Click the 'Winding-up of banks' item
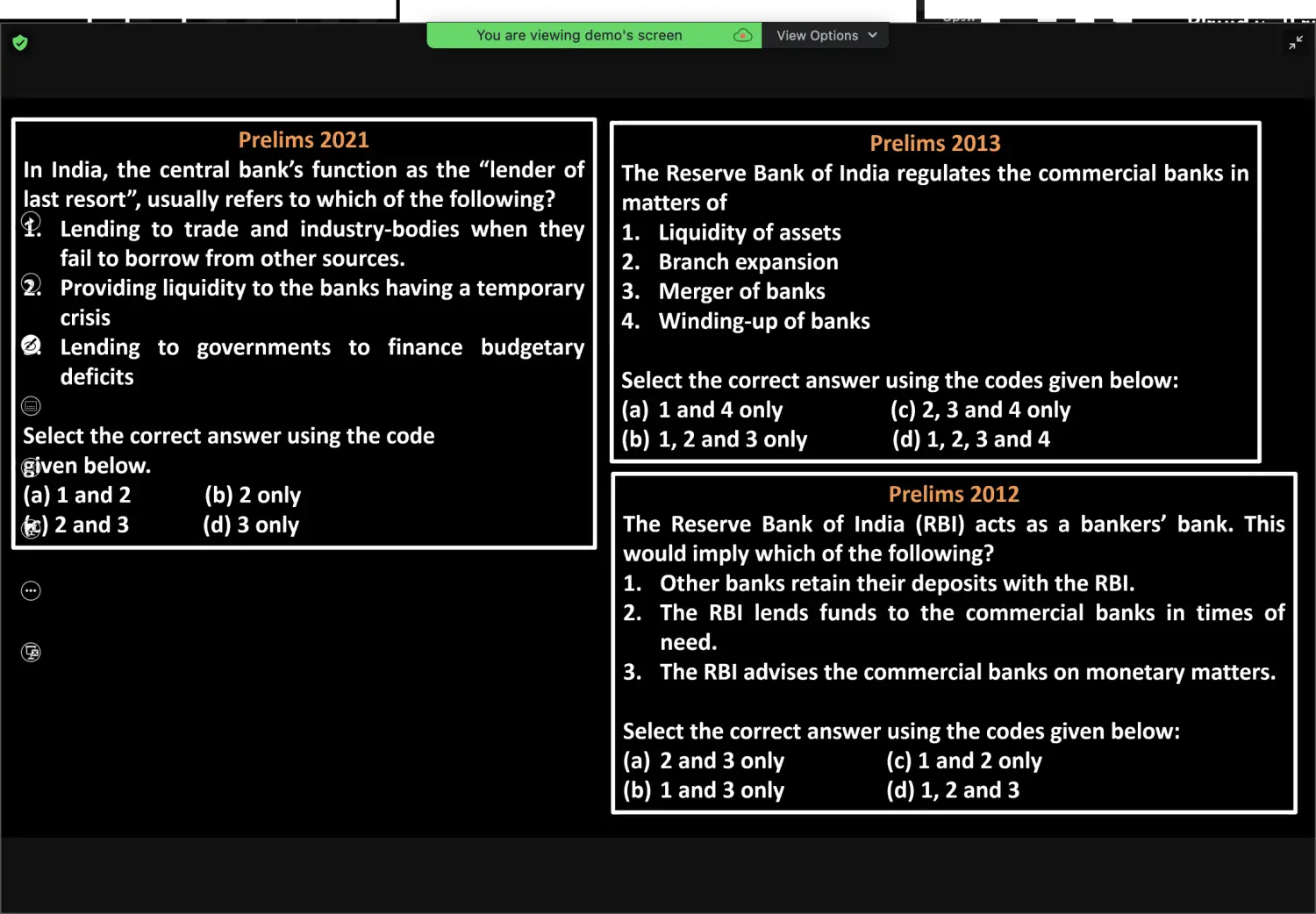 764,321
